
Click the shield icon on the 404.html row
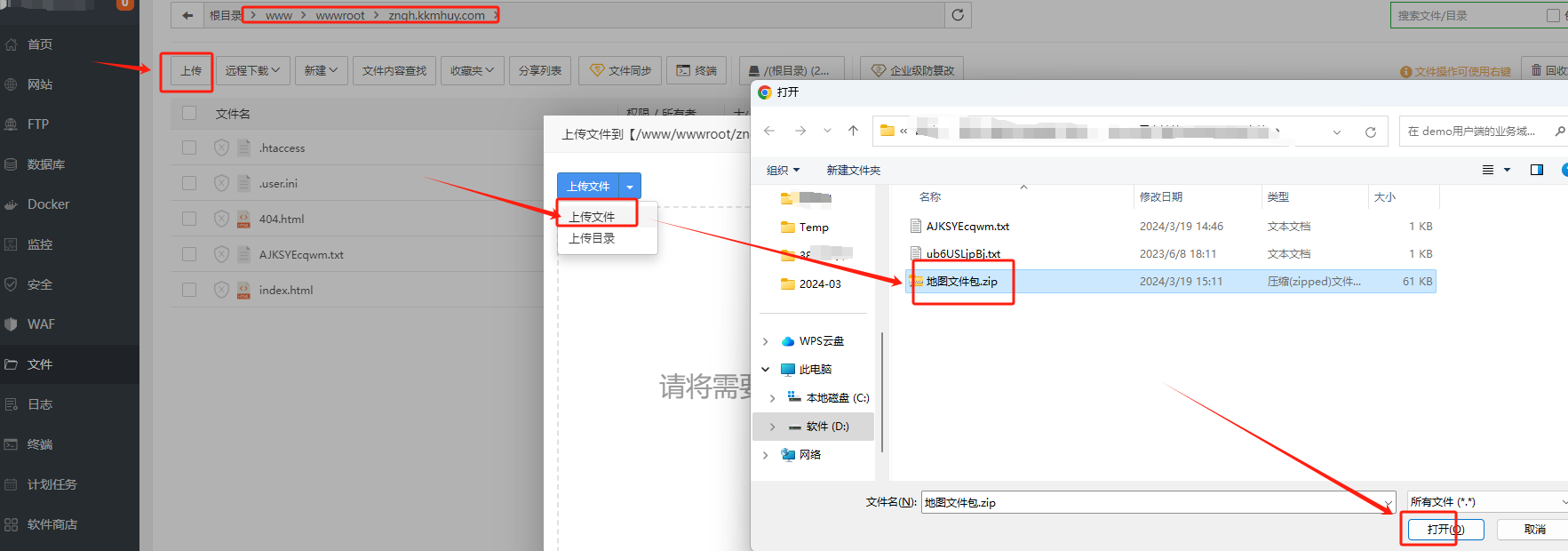click(x=222, y=219)
